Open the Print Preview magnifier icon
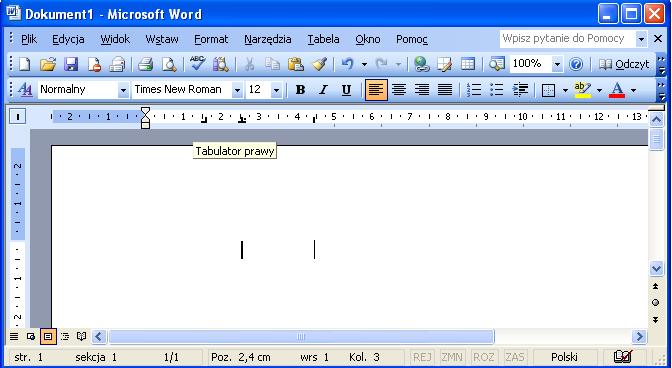672x368 pixels. click(169, 64)
